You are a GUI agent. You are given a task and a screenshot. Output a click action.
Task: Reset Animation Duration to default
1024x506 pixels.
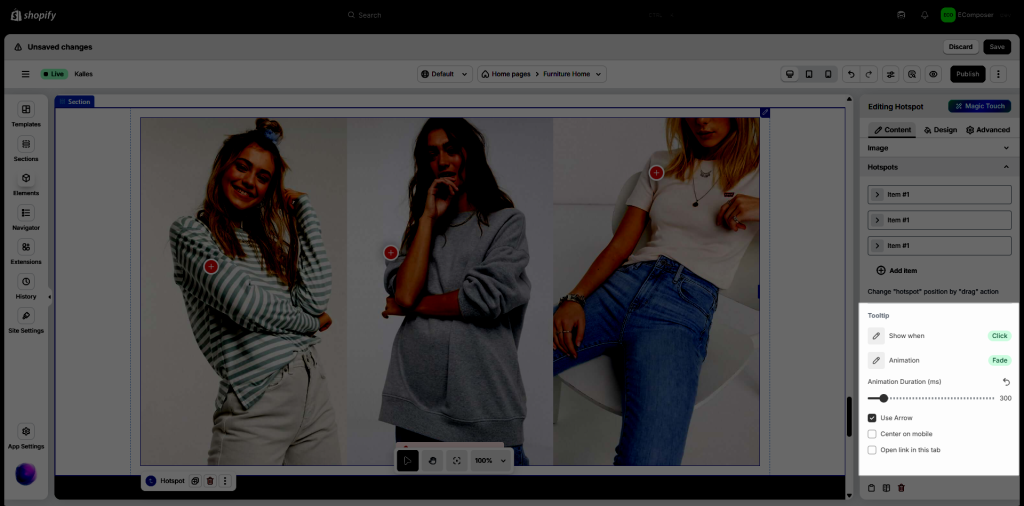click(x=1006, y=382)
